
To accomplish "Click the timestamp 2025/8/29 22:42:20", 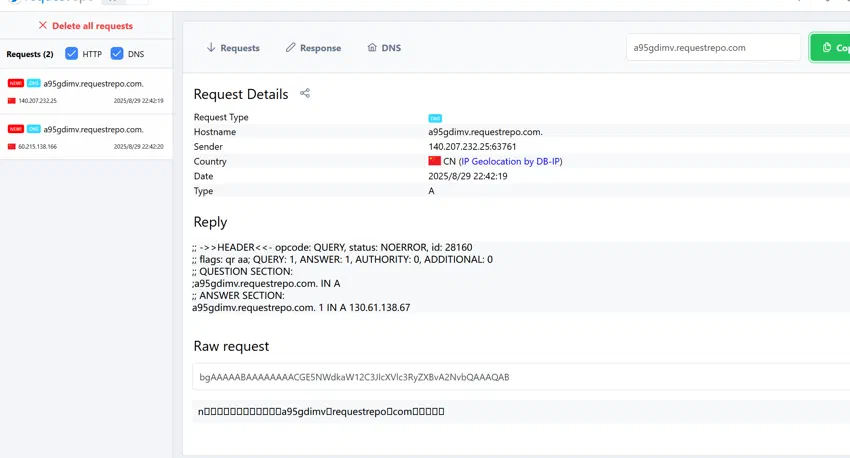I will [138, 146].
